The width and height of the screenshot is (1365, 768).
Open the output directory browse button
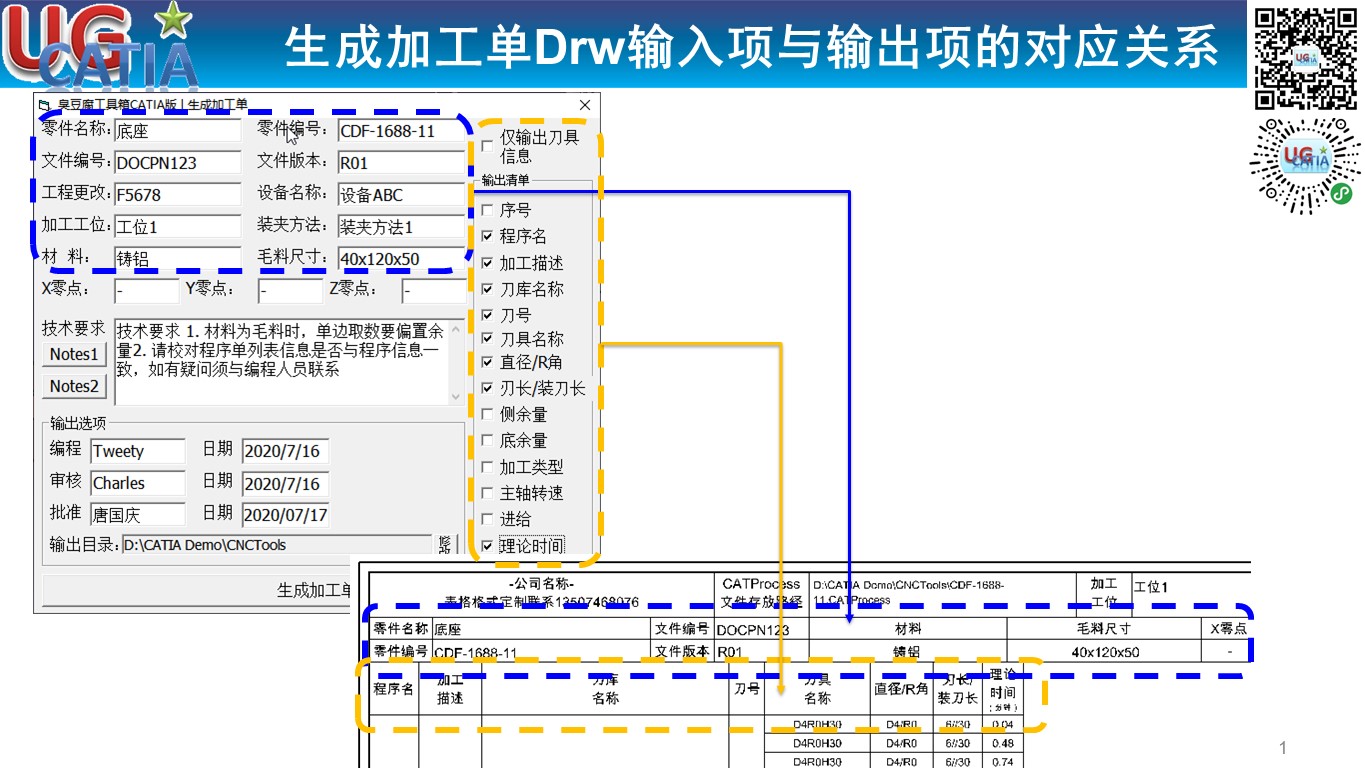pos(446,544)
